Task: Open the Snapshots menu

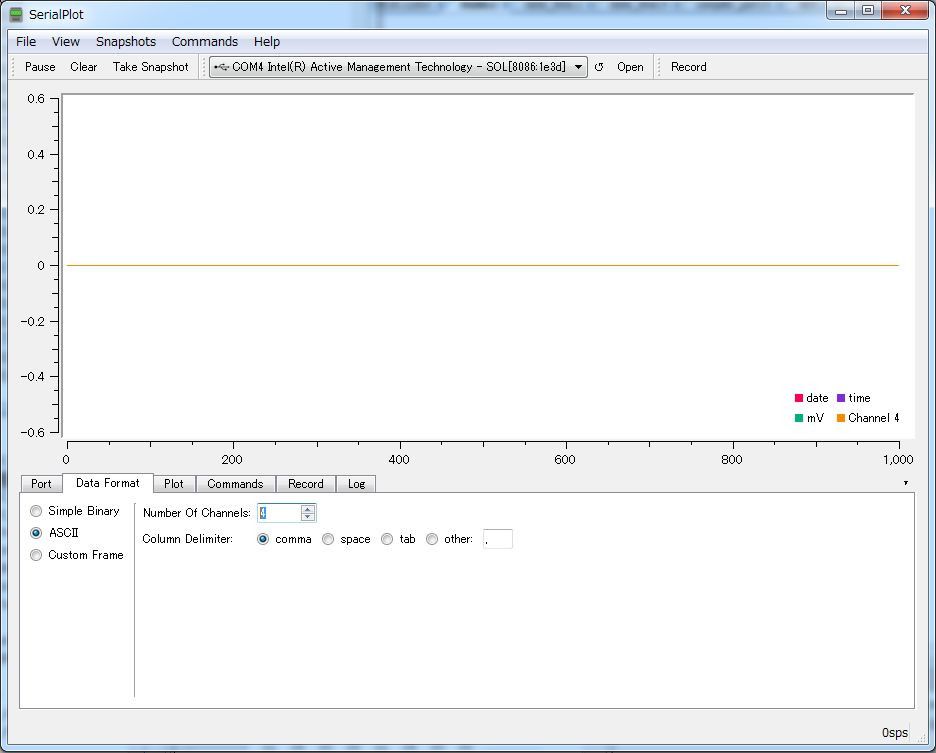Action: click(x=126, y=42)
